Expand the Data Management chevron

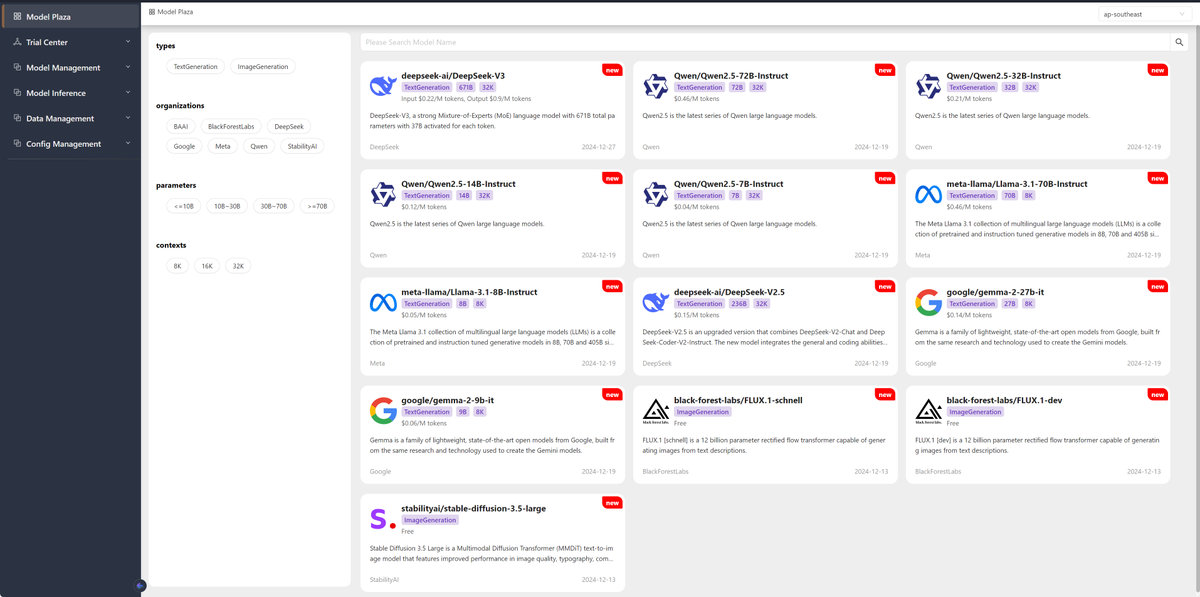pyautogui.click(x=128, y=118)
